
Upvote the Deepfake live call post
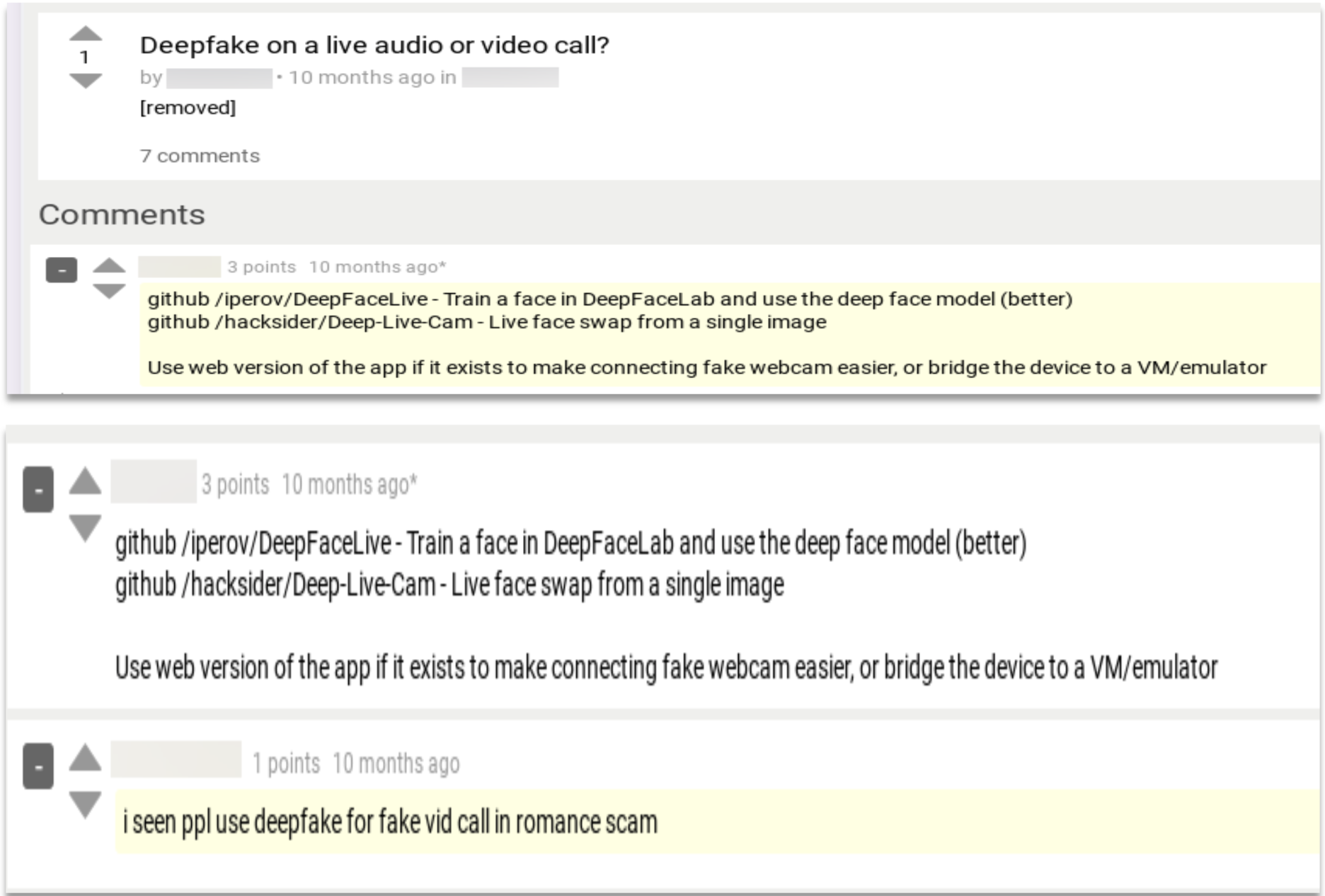pyautogui.click(x=86, y=33)
